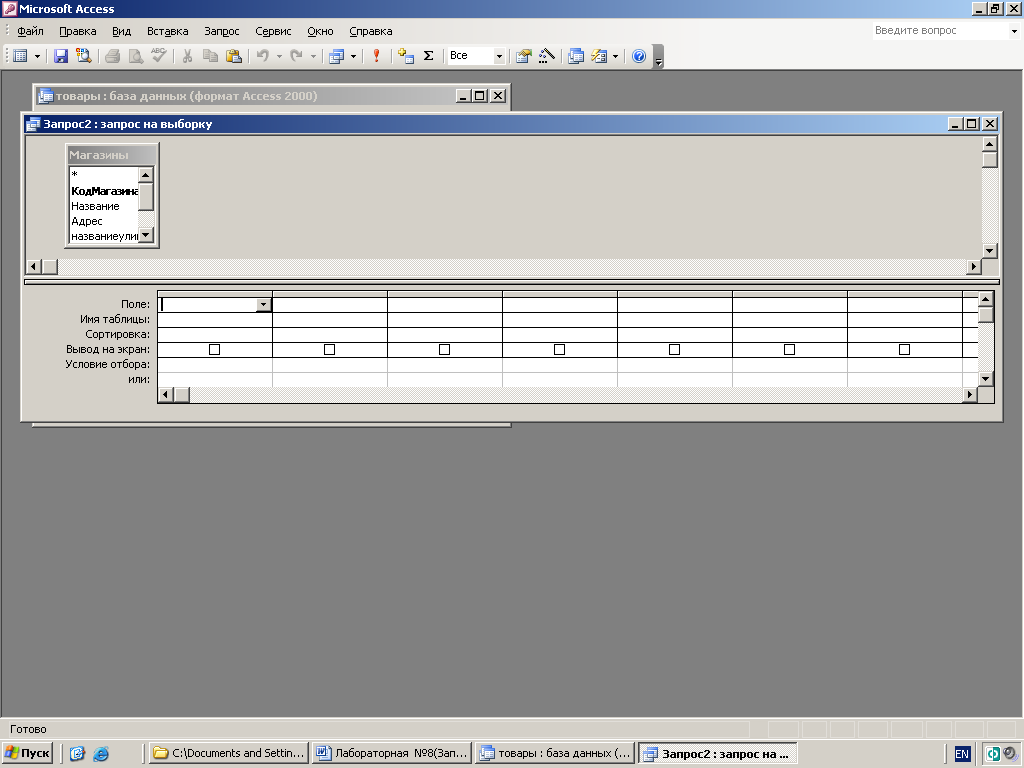Open the Файл menu
The height and width of the screenshot is (768, 1024).
[x=30, y=31]
